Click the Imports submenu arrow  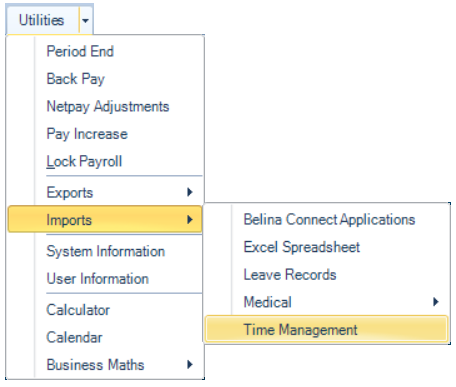[190, 220]
